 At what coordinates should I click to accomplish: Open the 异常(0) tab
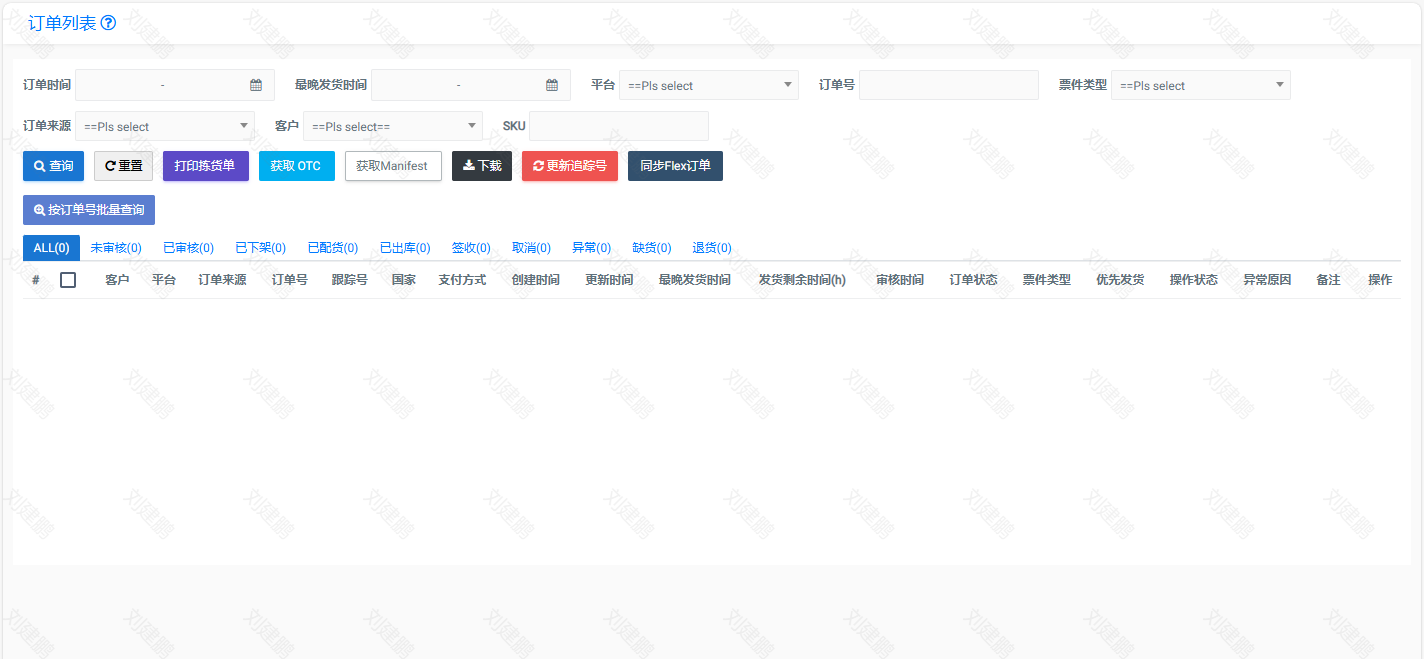591,248
